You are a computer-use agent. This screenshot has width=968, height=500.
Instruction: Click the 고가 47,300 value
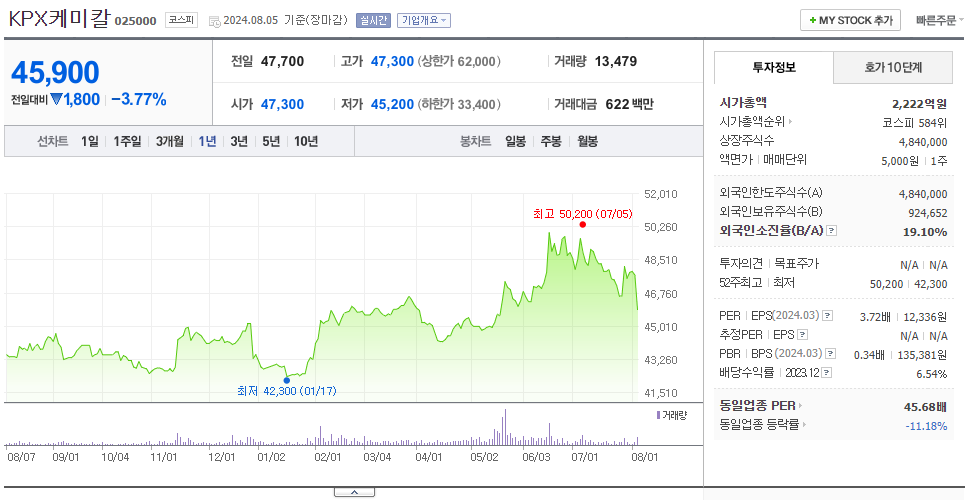pos(392,62)
